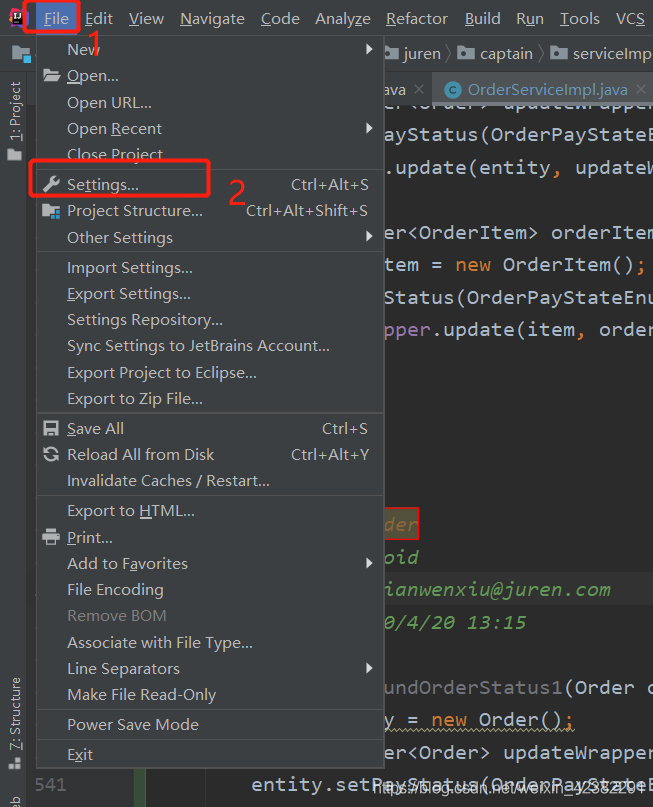This screenshot has height=807, width=653.
Task: Expand Line Separators submenu
Action: click(x=210, y=668)
